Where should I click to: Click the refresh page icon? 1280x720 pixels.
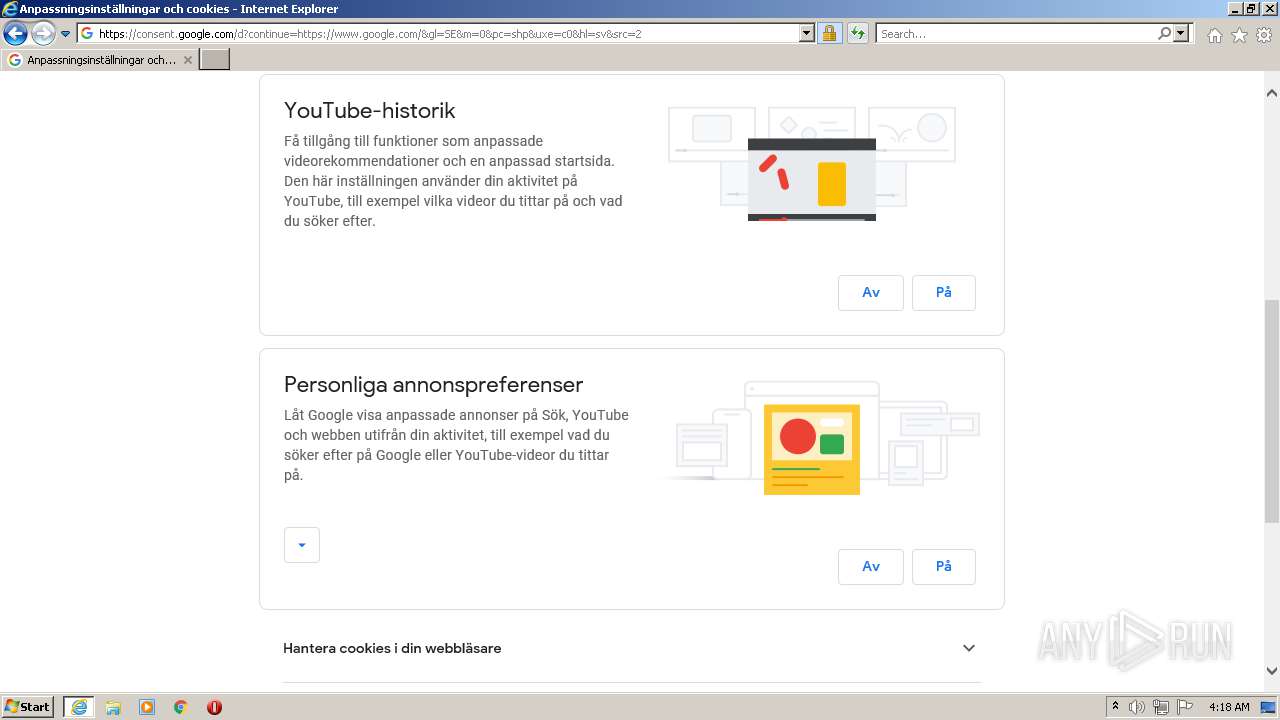pyautogui.click(x=858, y=33)
